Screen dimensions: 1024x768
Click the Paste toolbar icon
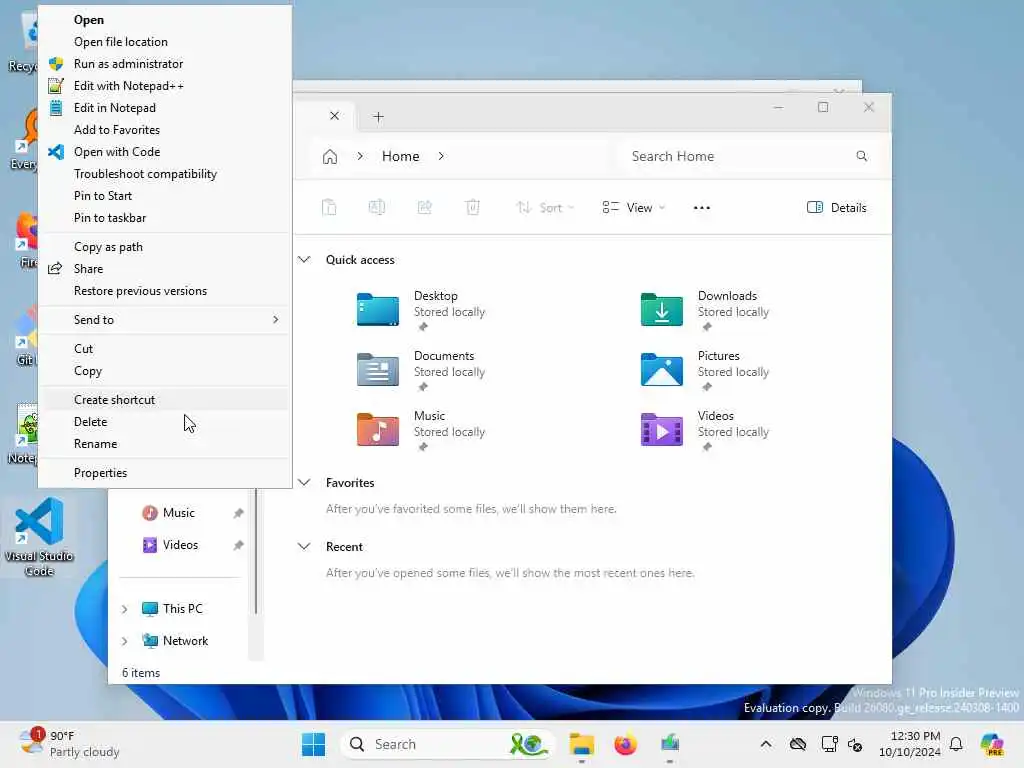329,208
